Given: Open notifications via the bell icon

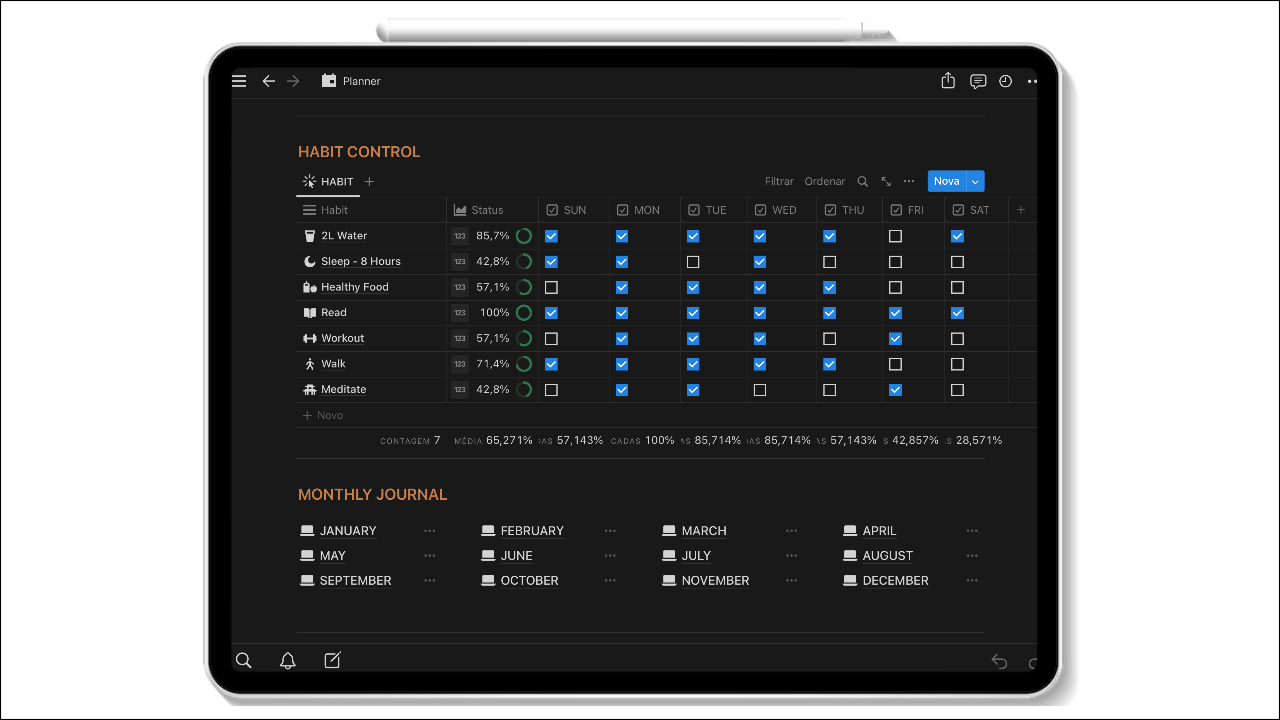Looking at the screenshot, I should pyautogui.click(x=288, y=660).
